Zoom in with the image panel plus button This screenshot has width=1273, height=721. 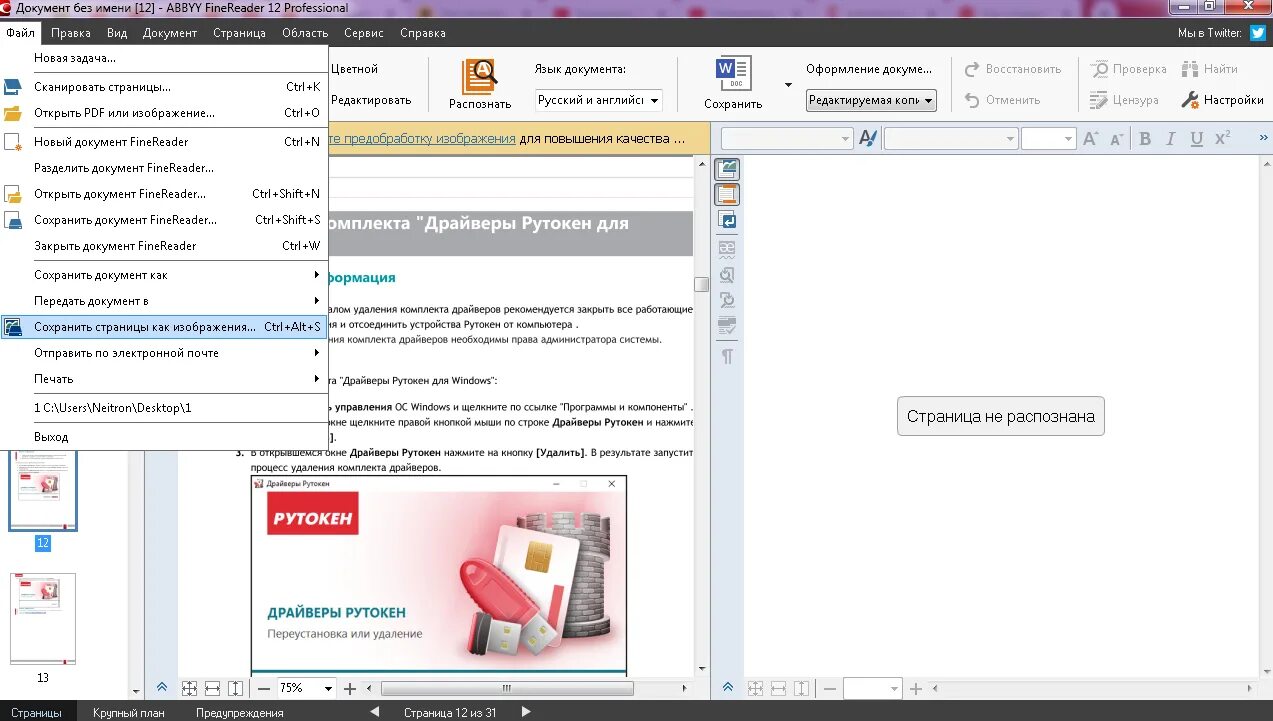coord(349,688)
